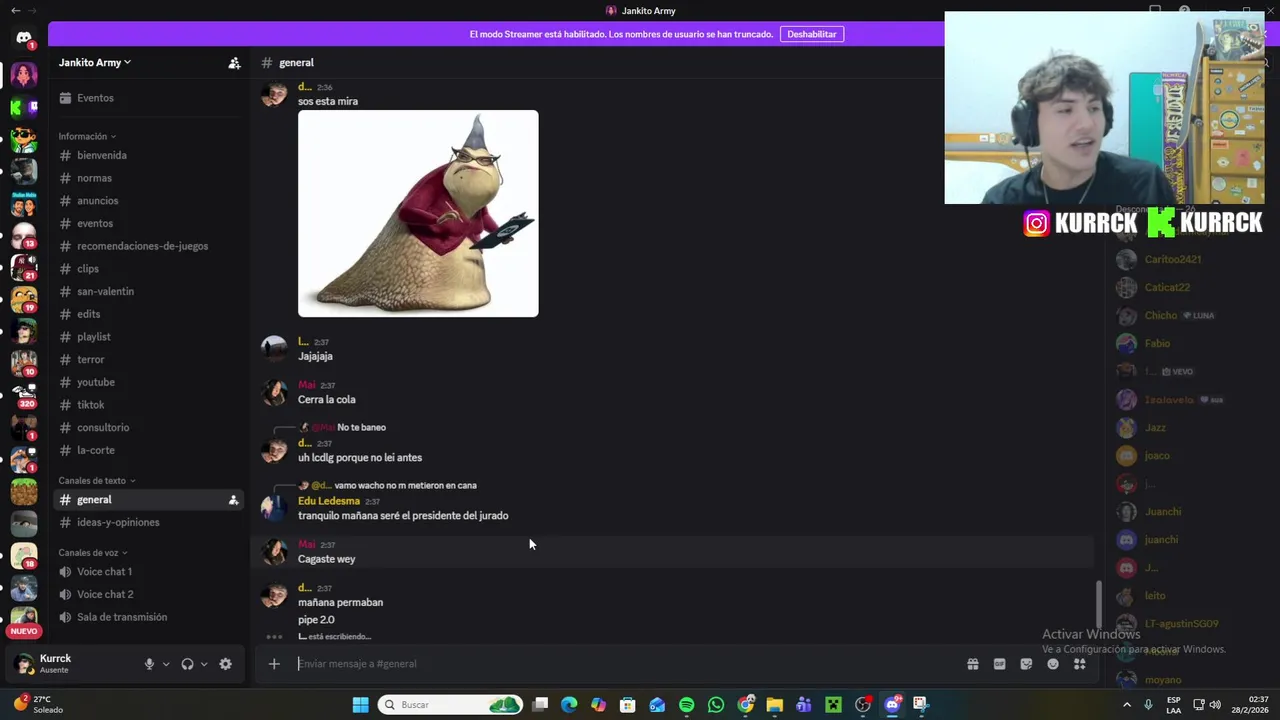
Task: Toggle microphone mute in user panel
Action: (149, 664)
